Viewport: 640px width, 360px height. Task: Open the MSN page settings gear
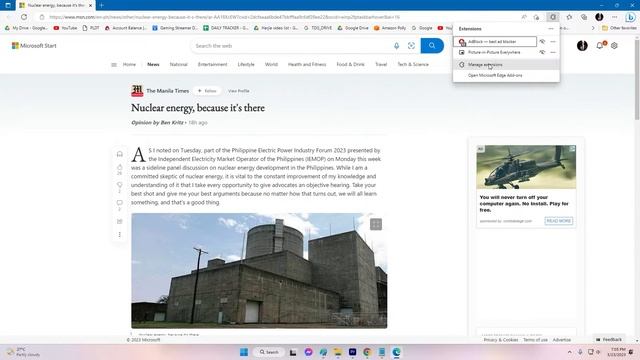[614, 46]
